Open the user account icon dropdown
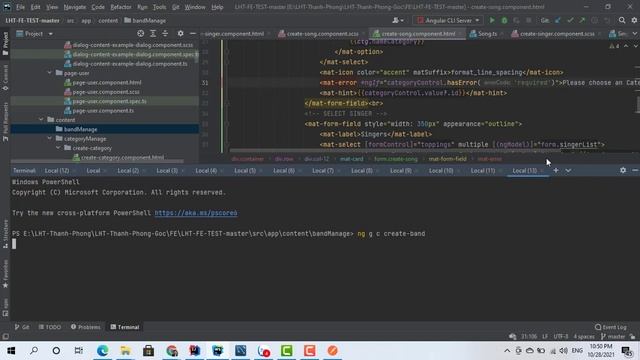Screen dimensions: 640x360 (x=398, y=20)
